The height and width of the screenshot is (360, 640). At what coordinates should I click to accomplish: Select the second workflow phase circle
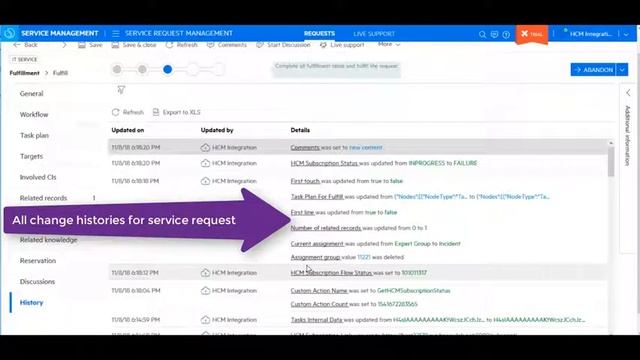tap(142, 69)
